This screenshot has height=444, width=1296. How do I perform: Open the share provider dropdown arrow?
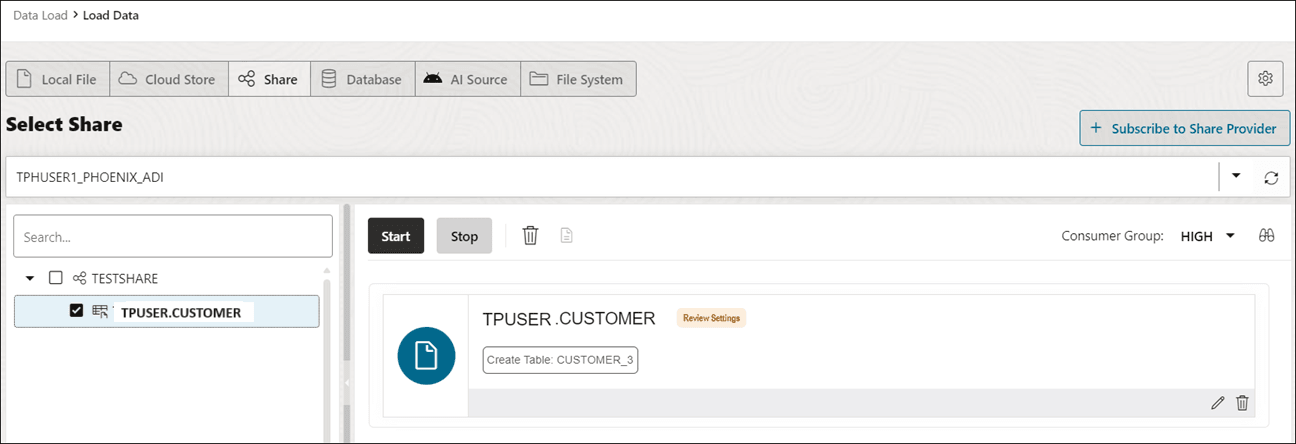click(x=1236, y=177)
